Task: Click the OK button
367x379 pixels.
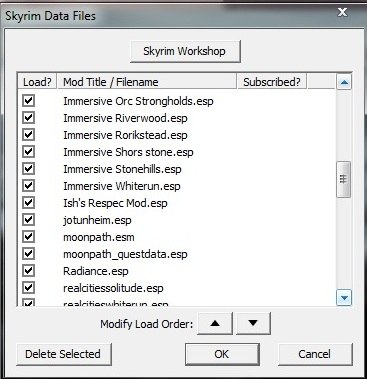Action: pyautogui.click(x=222, y=354)
